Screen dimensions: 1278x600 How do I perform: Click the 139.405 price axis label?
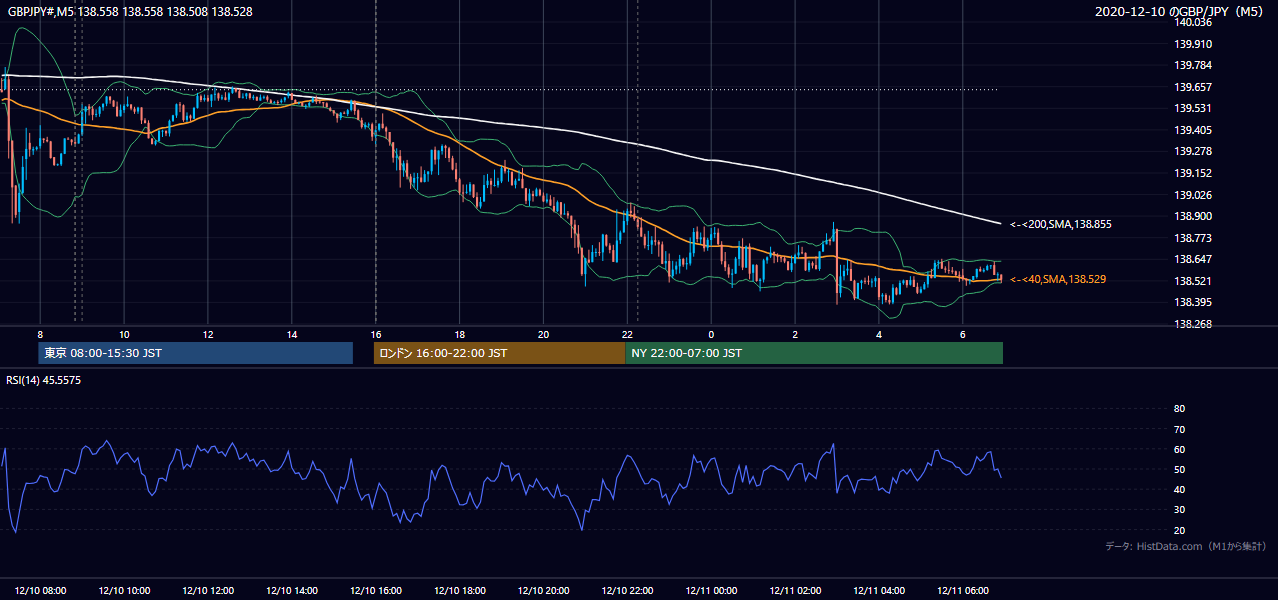pos(1194,130)
